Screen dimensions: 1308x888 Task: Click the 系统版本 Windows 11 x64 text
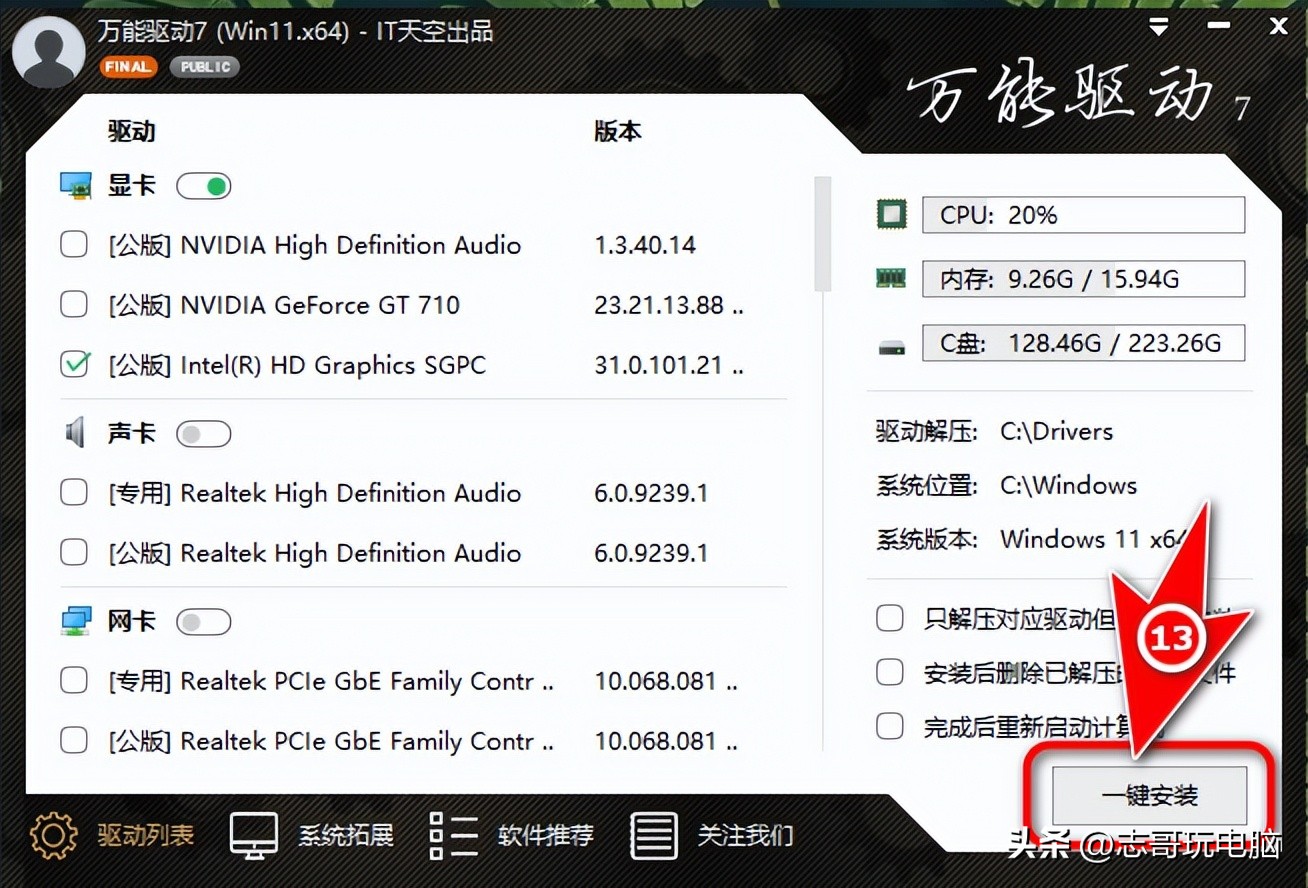[x=1094, y=540]
